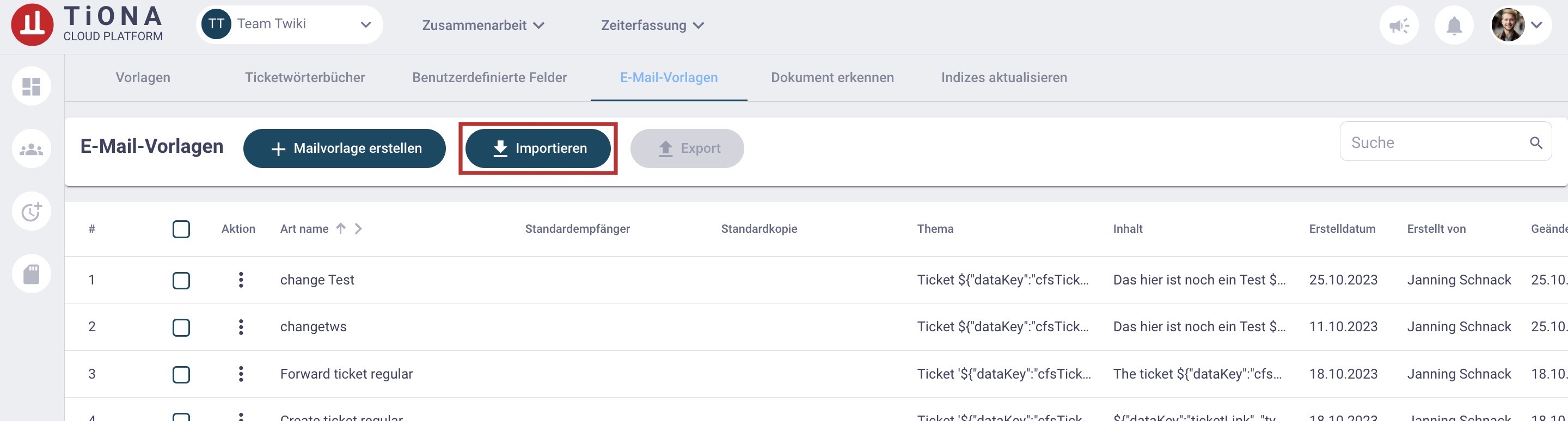
Task: Open the Dokument erkennen tab
Action: [832, 78]
